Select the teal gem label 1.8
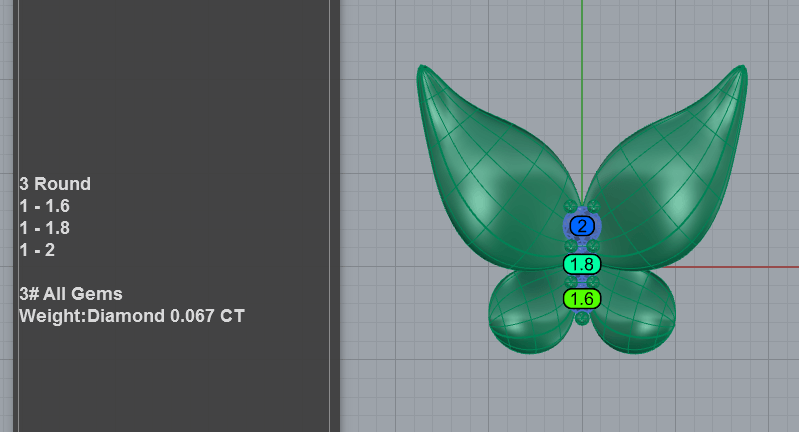Viewport: 799px width, 432px height. (x=582, y=264)
